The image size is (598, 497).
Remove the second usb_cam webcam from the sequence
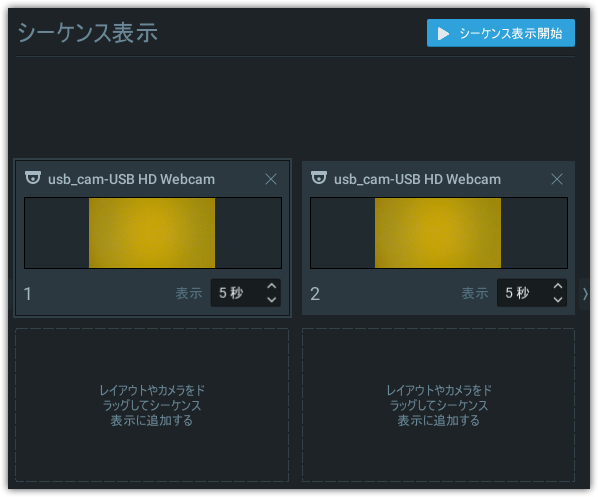(557, 179)
